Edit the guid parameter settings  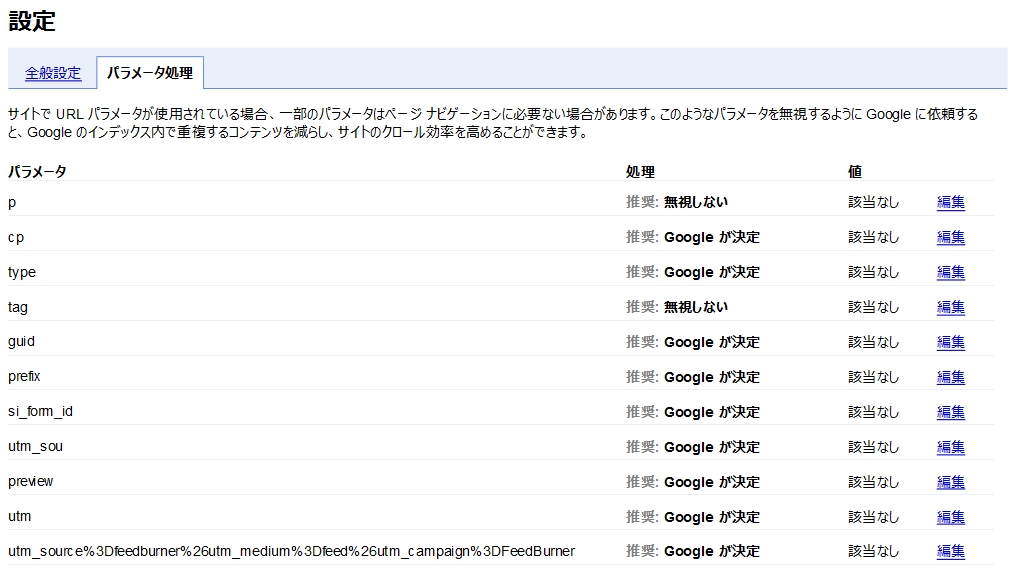coord(950,342)
